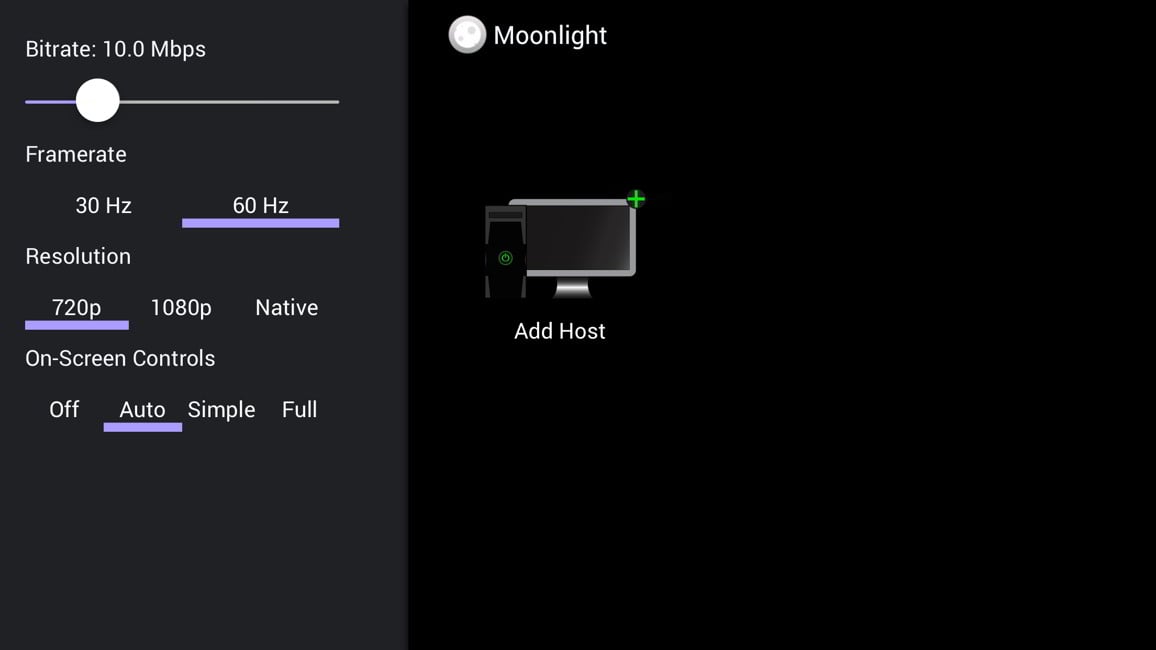This screenshot has height=650, width=1156.
Task: Set on-screen controls to Auto
Action: point(142,410)
